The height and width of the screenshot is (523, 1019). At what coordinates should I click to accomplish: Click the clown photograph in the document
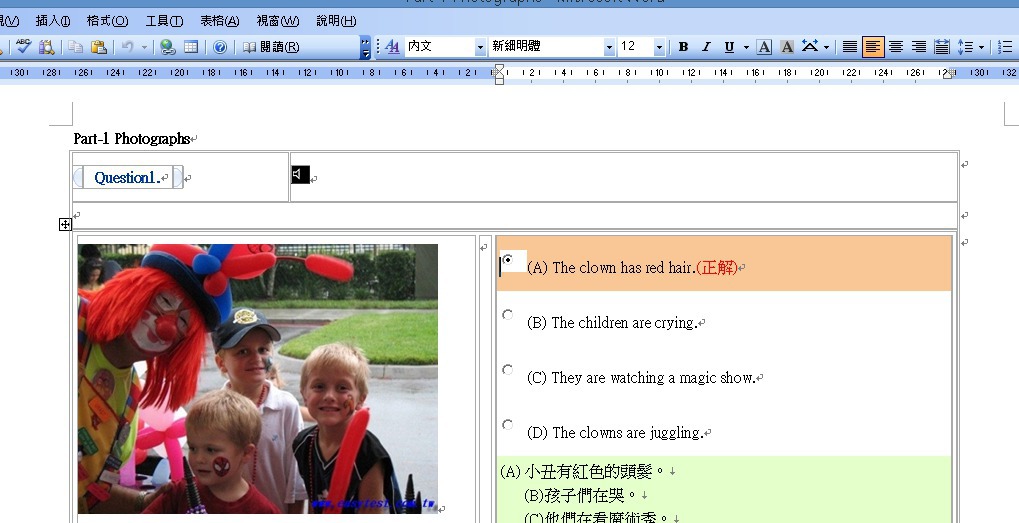point(258,378)
